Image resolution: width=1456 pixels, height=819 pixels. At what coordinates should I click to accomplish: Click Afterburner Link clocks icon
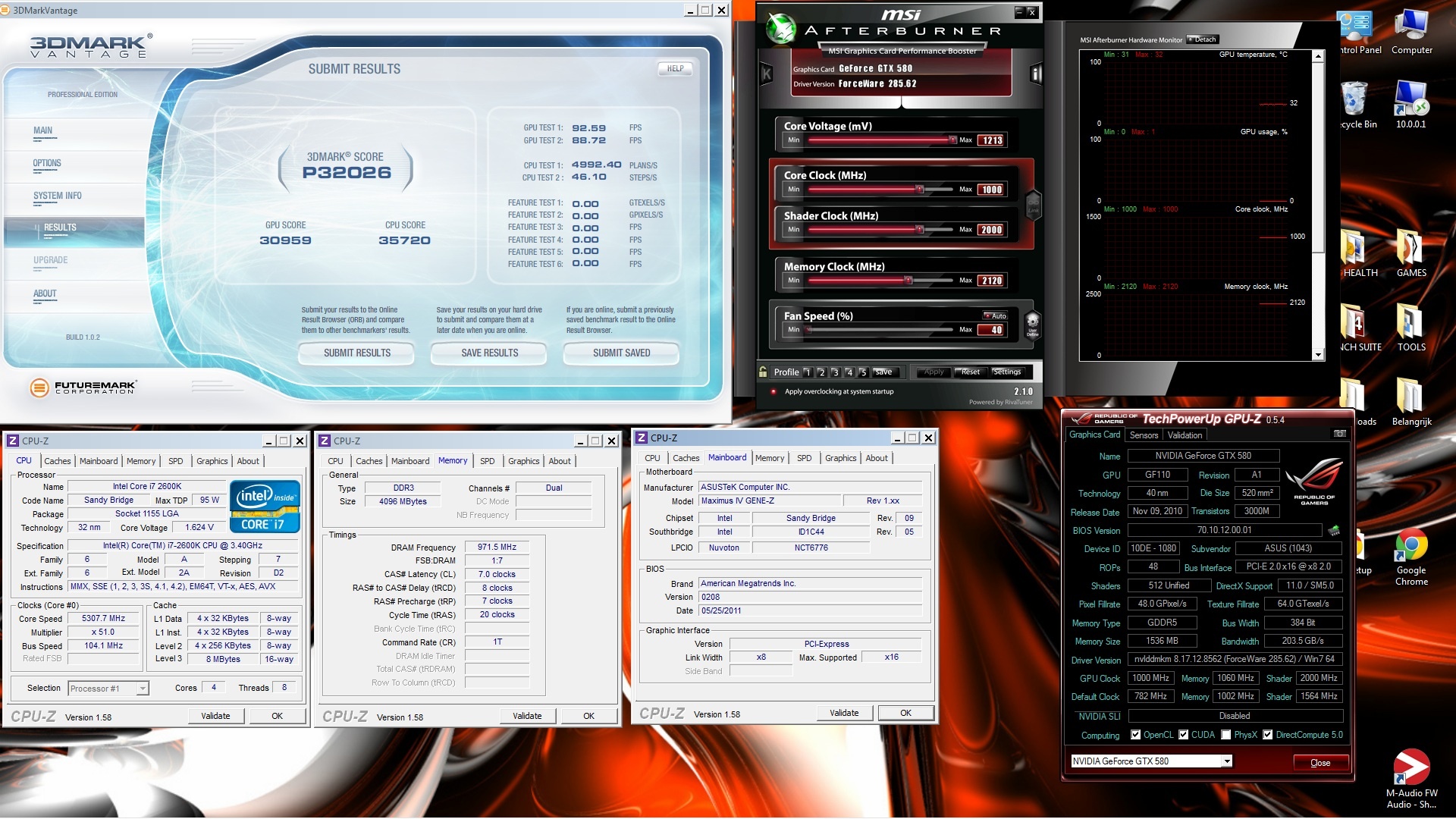[x=1033, y=205]
